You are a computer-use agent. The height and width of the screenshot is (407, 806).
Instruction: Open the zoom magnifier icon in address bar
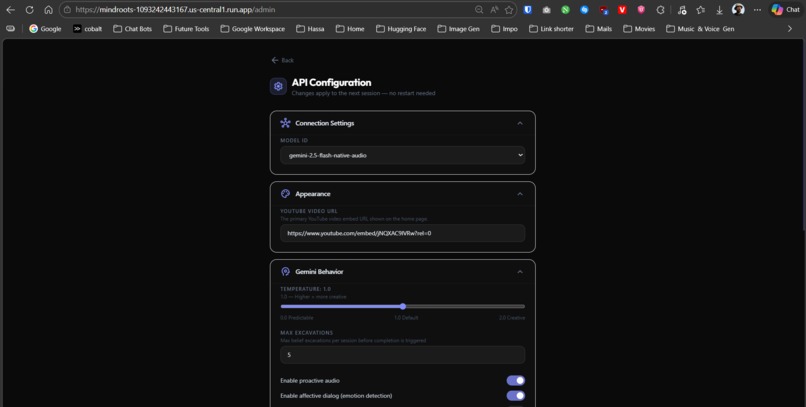[479, 10]
